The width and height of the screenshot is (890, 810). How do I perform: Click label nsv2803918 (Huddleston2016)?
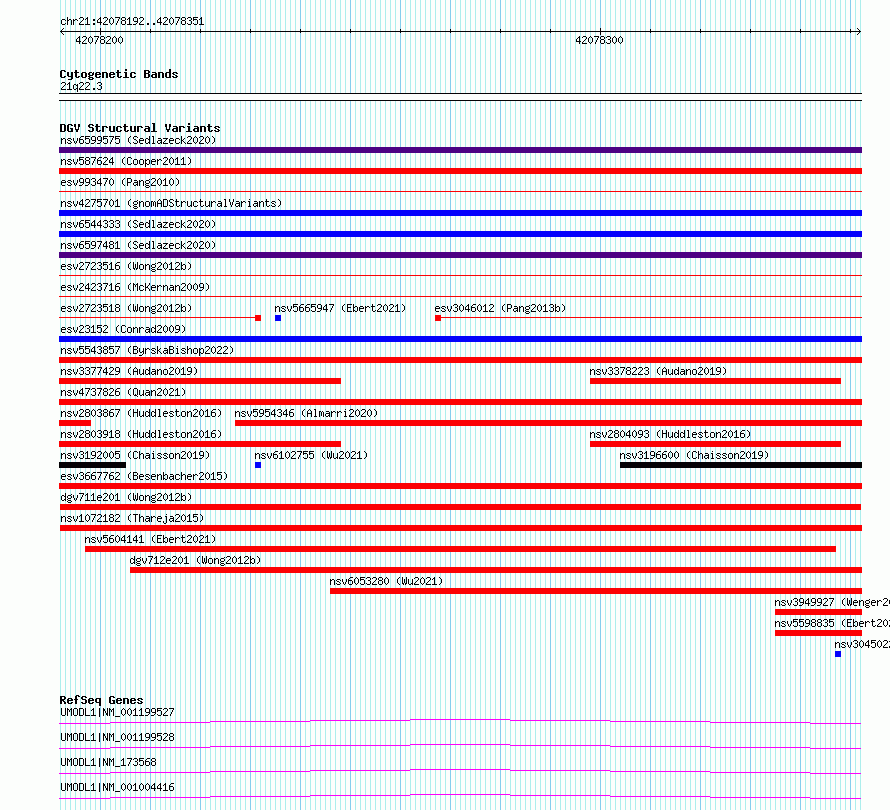[141, 434]
